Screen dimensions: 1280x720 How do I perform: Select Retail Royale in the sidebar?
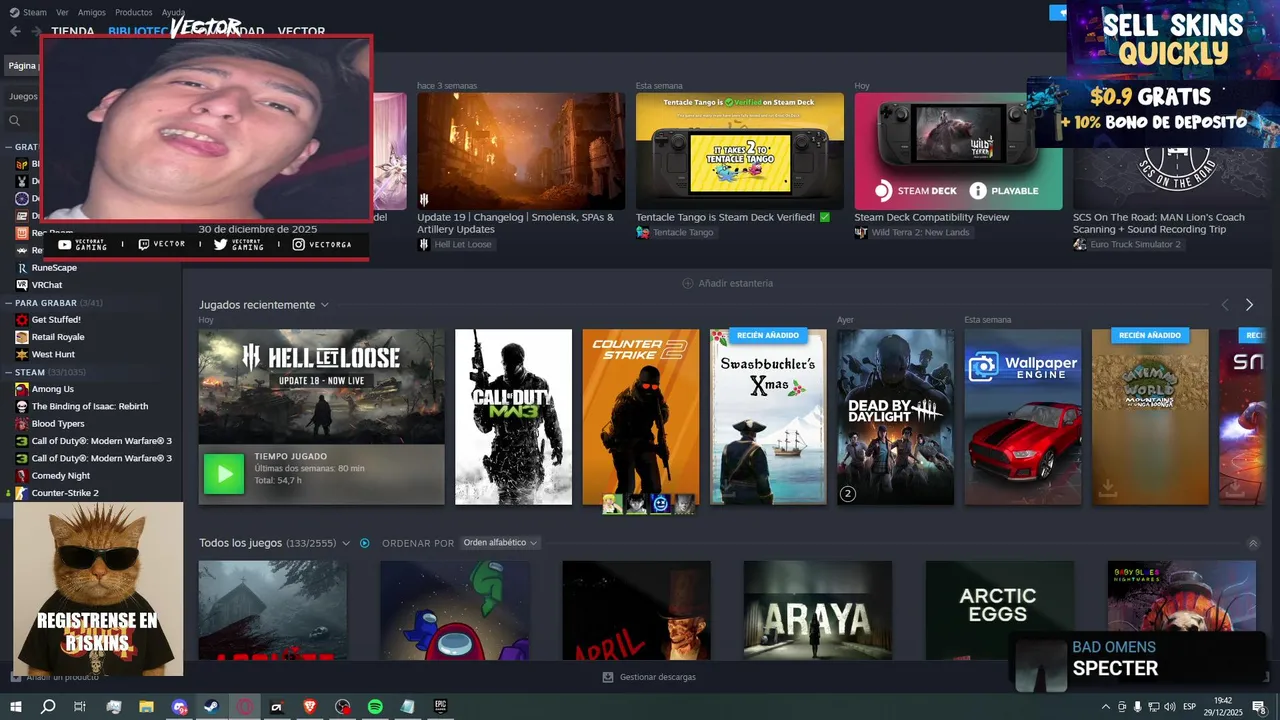tap(58, 337)
